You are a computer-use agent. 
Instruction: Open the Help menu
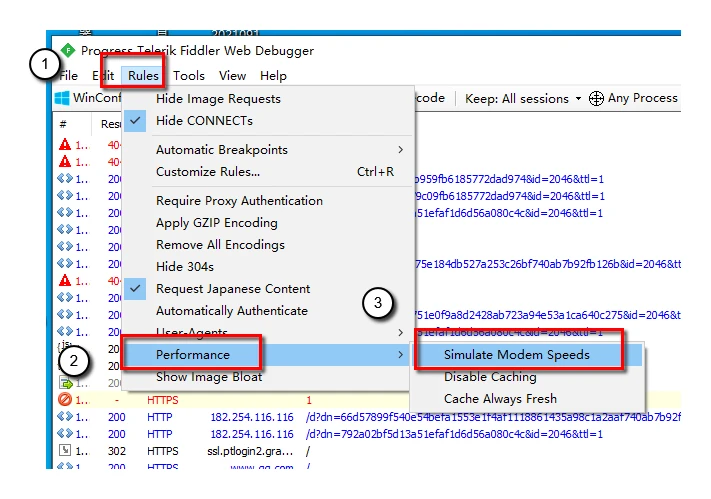pyautogui.click(x=273, y=76)
